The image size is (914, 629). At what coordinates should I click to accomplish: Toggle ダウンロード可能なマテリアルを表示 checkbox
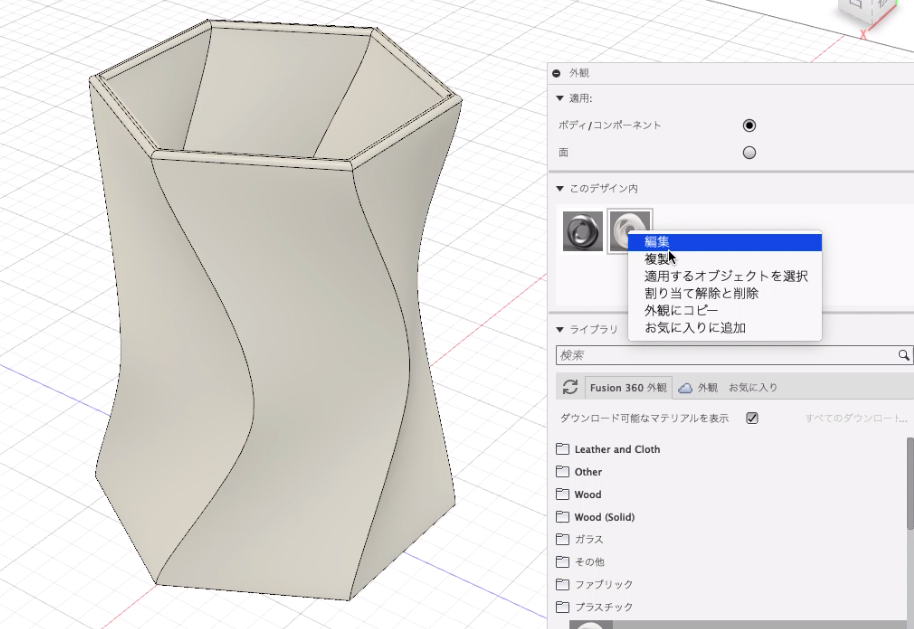pos(752,418)
